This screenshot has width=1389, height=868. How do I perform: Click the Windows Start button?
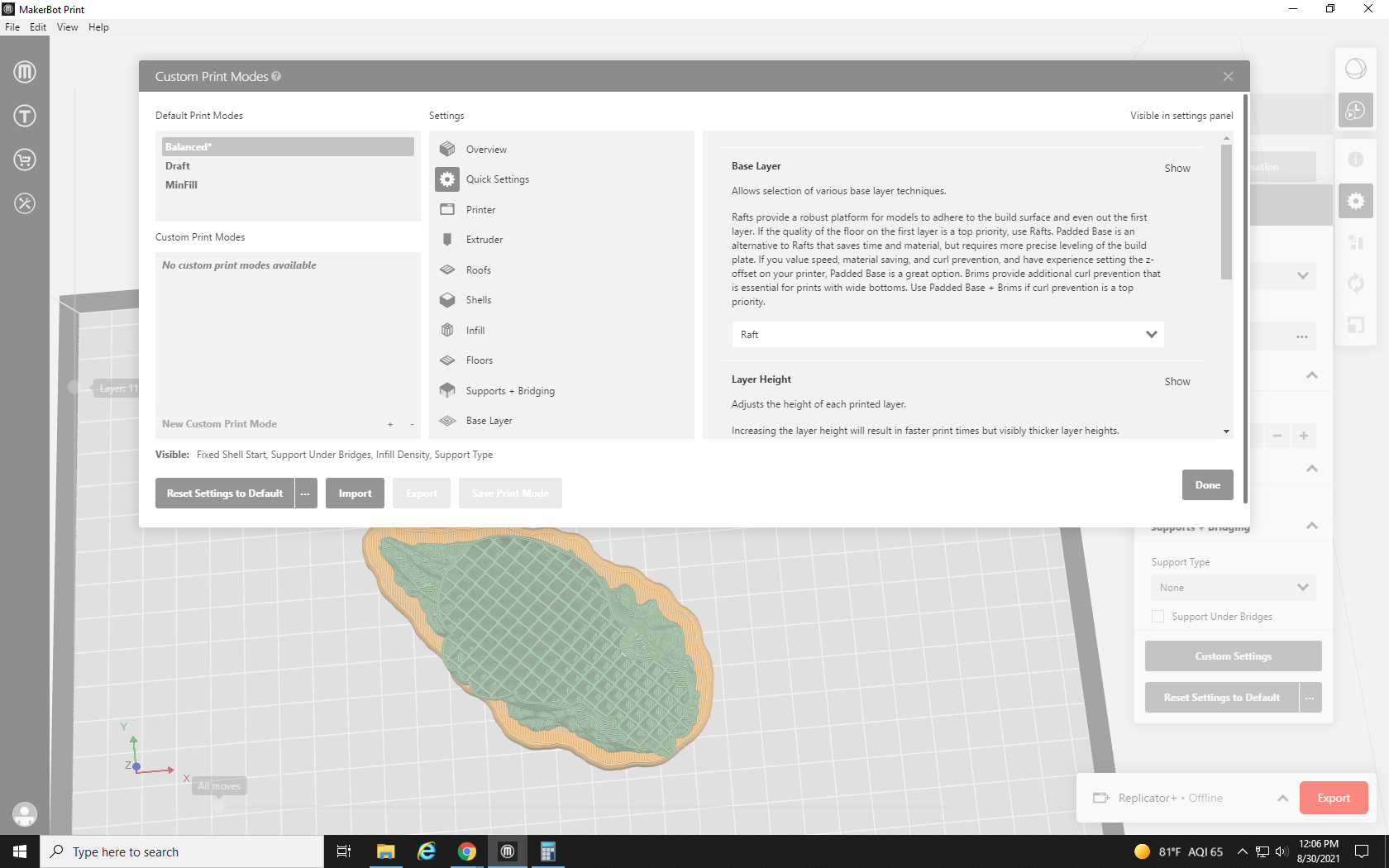pyautogui.click(x=20, y=851)
